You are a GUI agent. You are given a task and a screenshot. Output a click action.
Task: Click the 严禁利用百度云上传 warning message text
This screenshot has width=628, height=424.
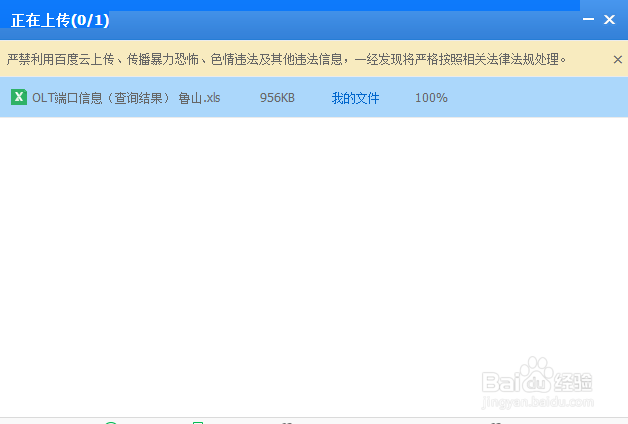point(287,60)
